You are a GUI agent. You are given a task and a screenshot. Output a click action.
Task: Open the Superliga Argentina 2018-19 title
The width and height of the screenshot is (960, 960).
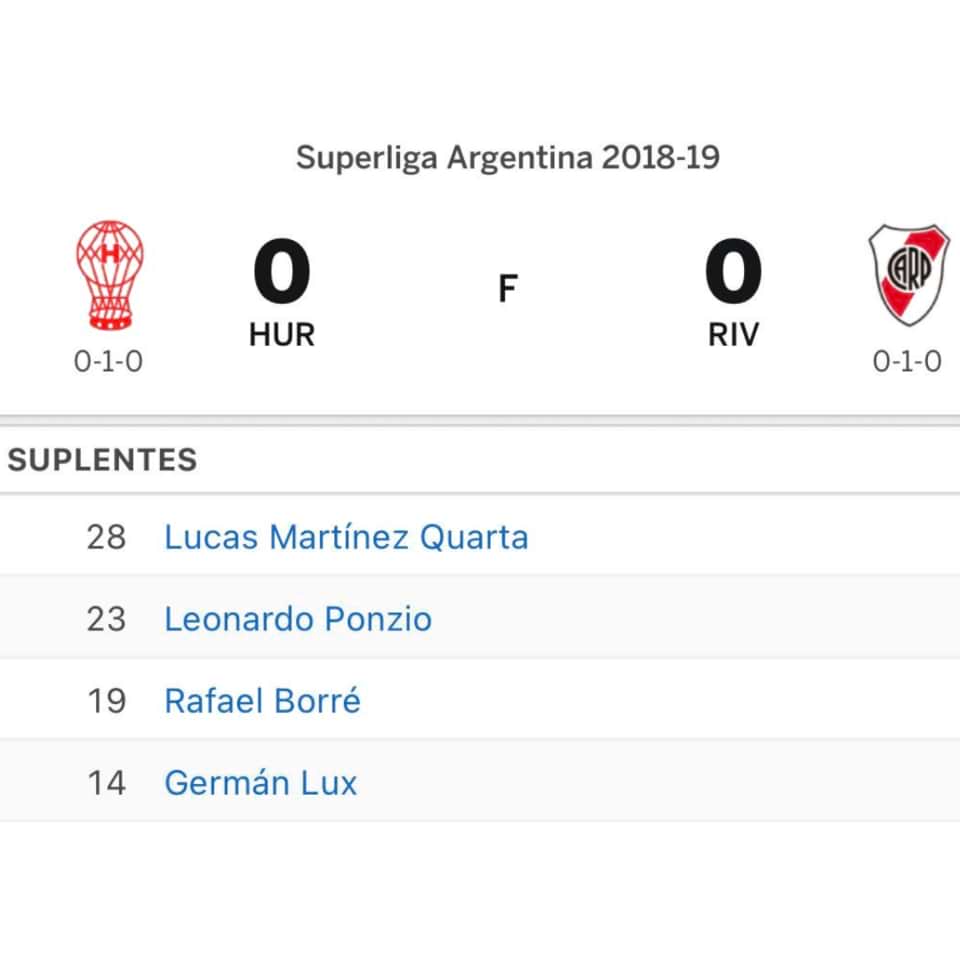pos(508,158)
